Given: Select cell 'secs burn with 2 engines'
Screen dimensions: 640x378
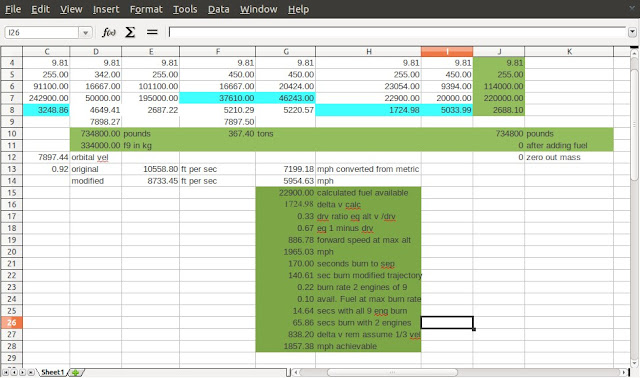Looking at the screenshot, I should point(368,322).
